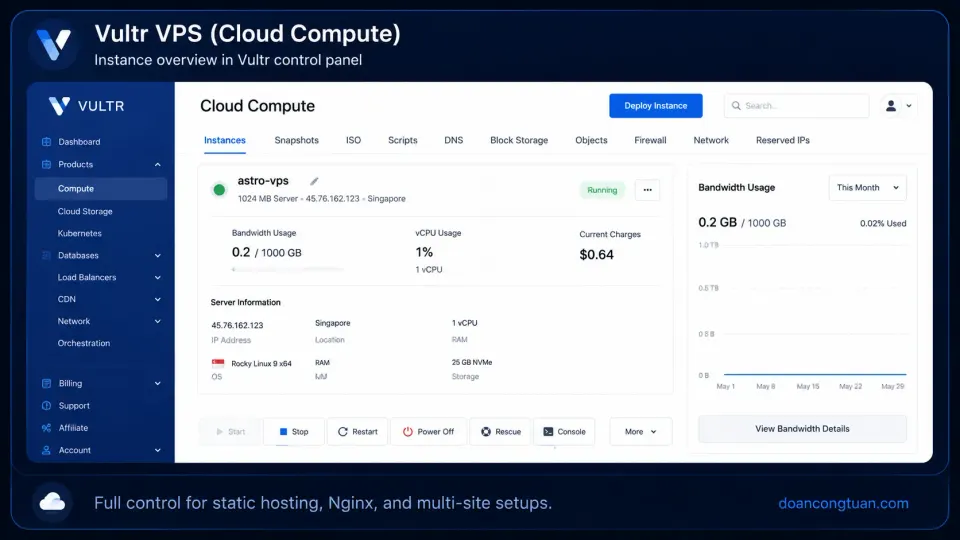Expand the Network sidebar chevron
Screen dimensions: 960x540
click(x=157, y=321)
